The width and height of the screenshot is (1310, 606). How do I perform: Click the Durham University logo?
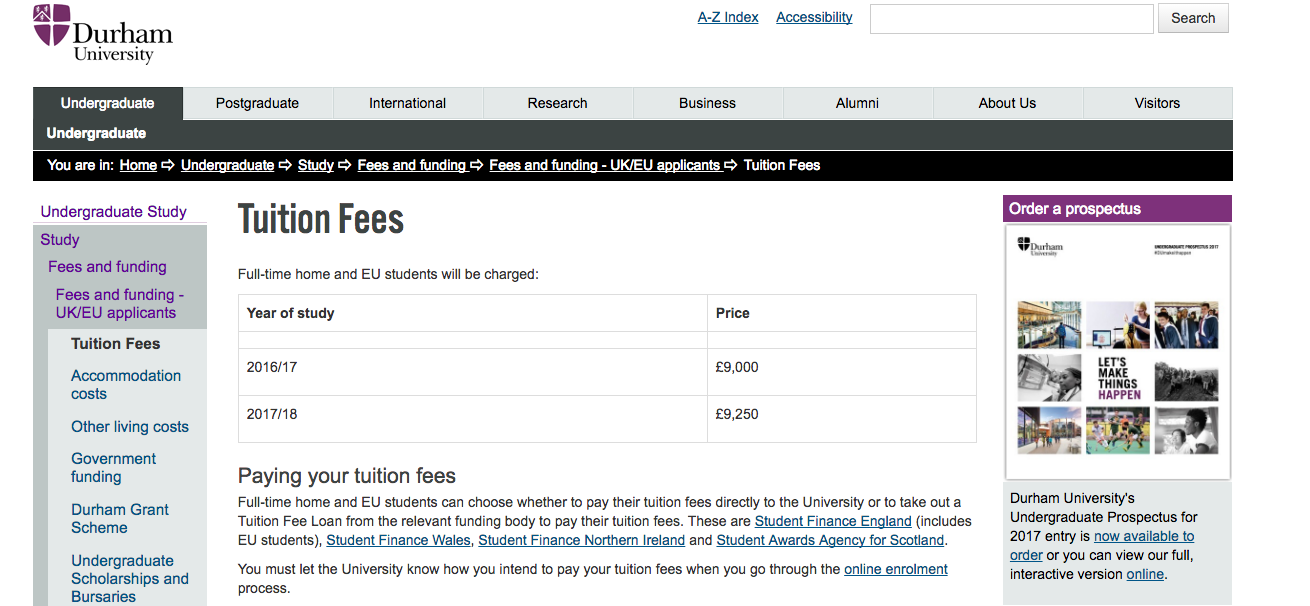pos(102,33)
